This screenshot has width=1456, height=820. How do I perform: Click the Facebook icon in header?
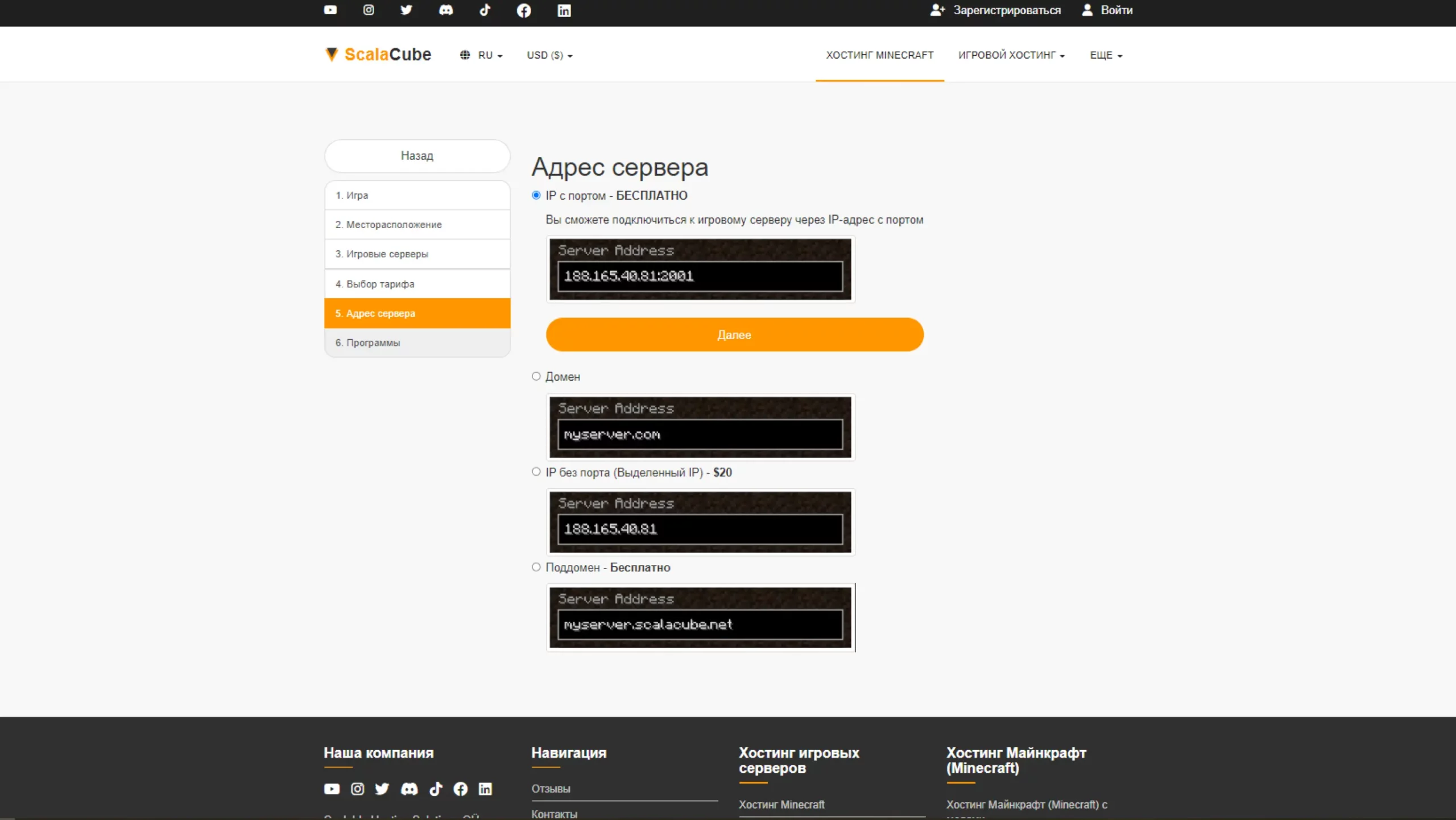[524, 10]
